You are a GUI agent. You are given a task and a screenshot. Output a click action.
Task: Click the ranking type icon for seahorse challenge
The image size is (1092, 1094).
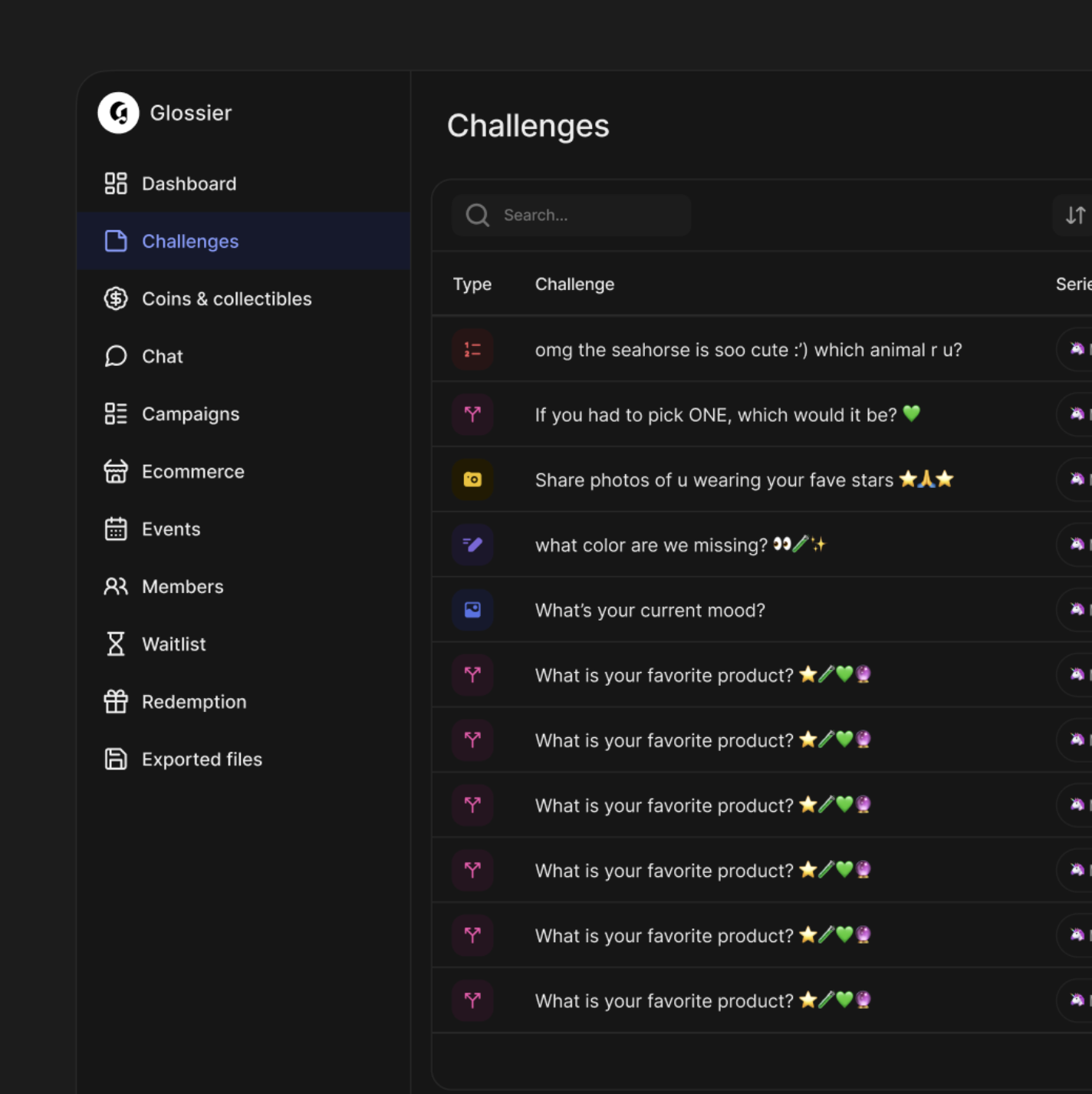click(x=472, y=350)
